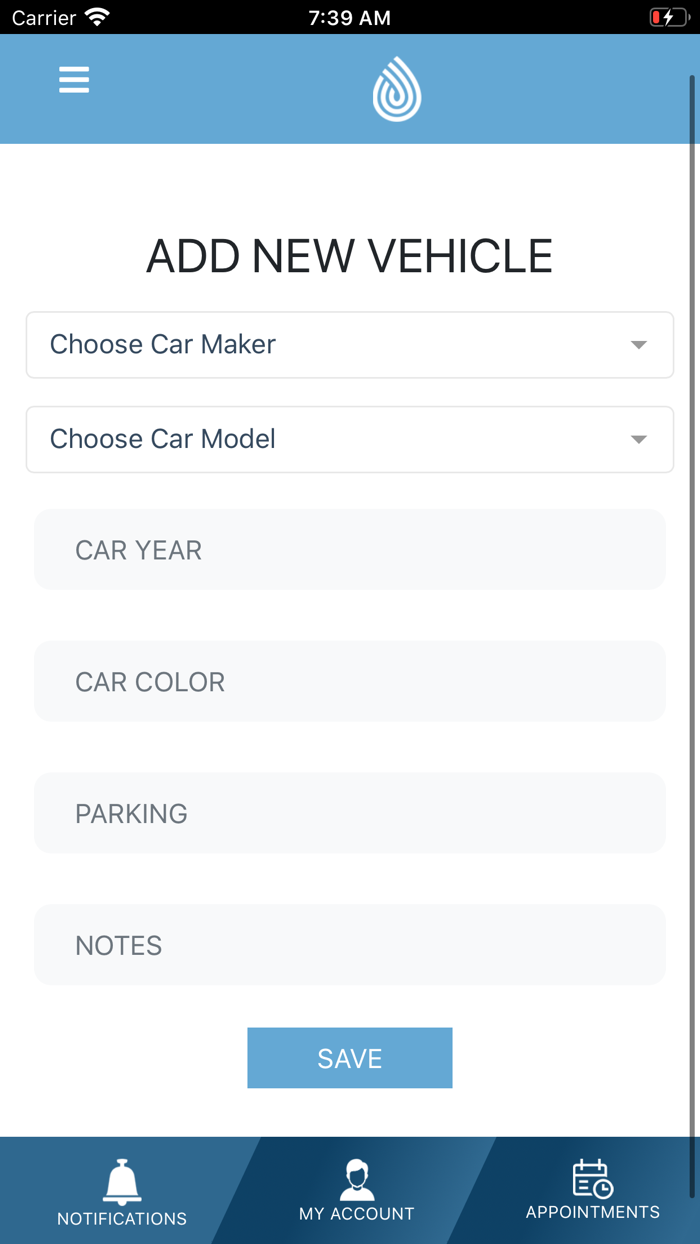The height and width of the screenshot is (1244, 700).
Task: Tap the Notifications bell icon
Action: point(122,1181)
